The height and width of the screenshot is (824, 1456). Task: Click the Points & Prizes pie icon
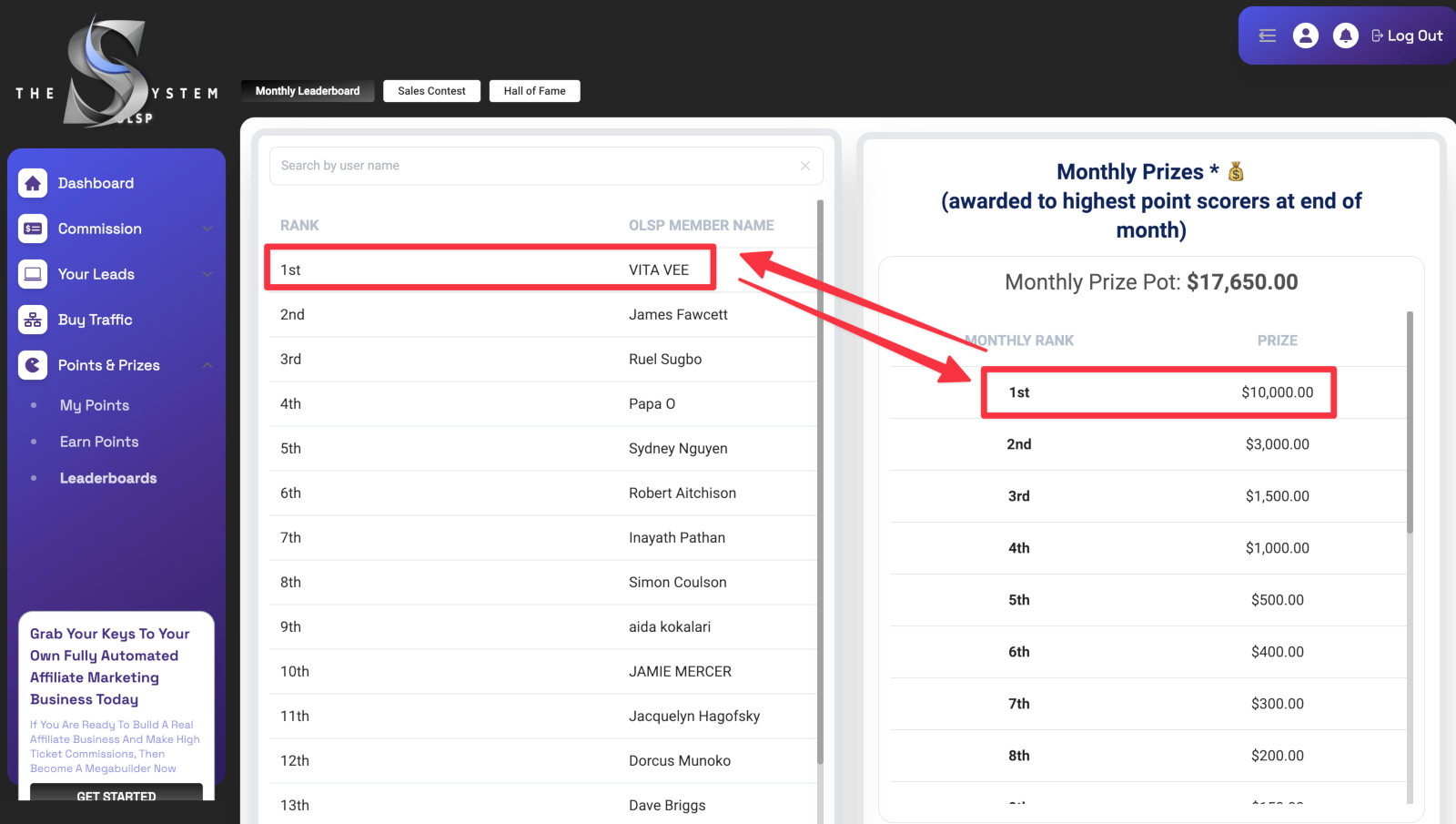coord(33,364)
